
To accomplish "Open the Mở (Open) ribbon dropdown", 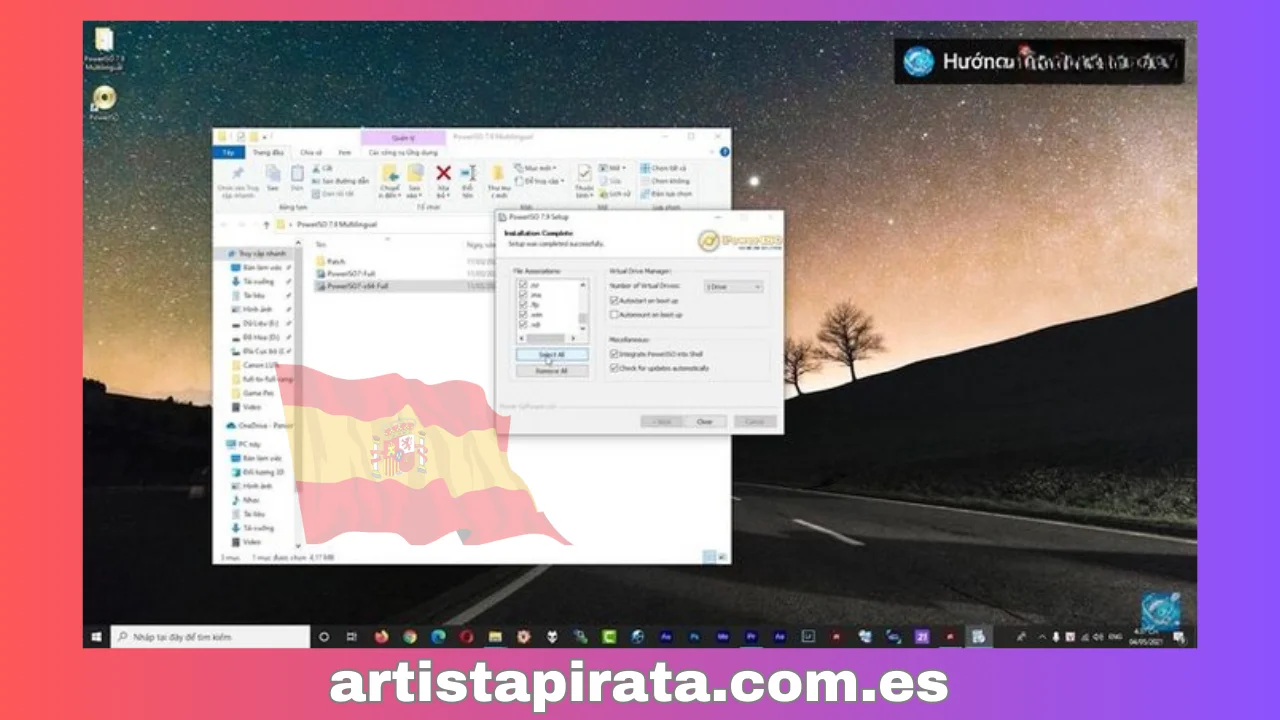I will tap(612, 168).
